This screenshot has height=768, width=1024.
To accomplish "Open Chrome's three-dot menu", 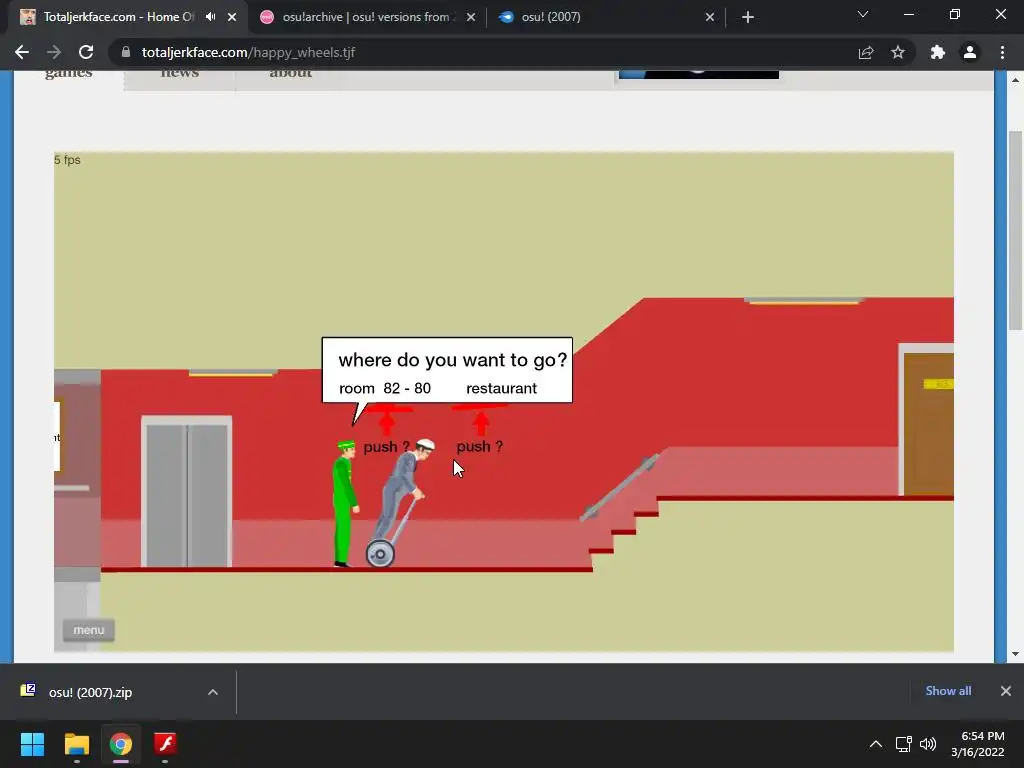I will (1002, 52).
